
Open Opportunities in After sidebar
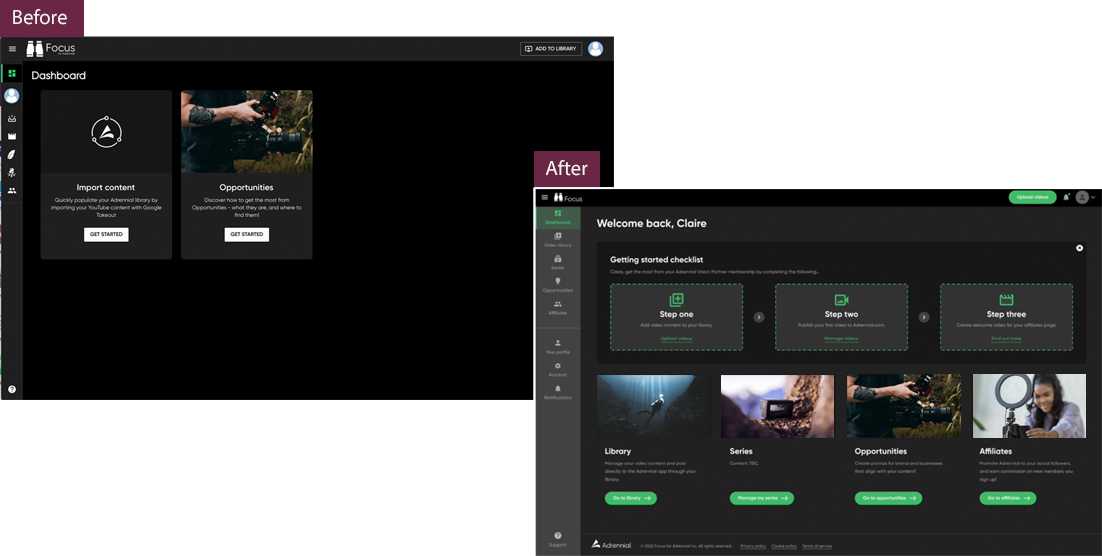558,285
